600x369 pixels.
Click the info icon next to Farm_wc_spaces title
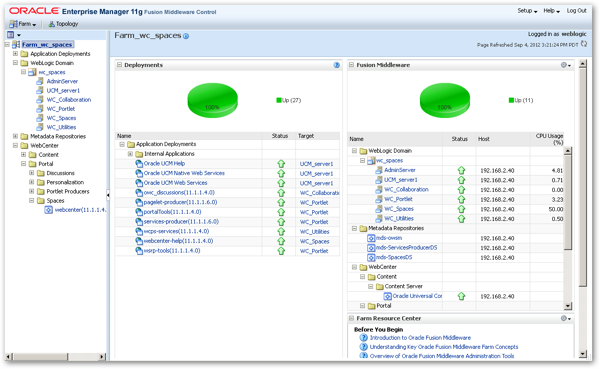click(186, 36)
